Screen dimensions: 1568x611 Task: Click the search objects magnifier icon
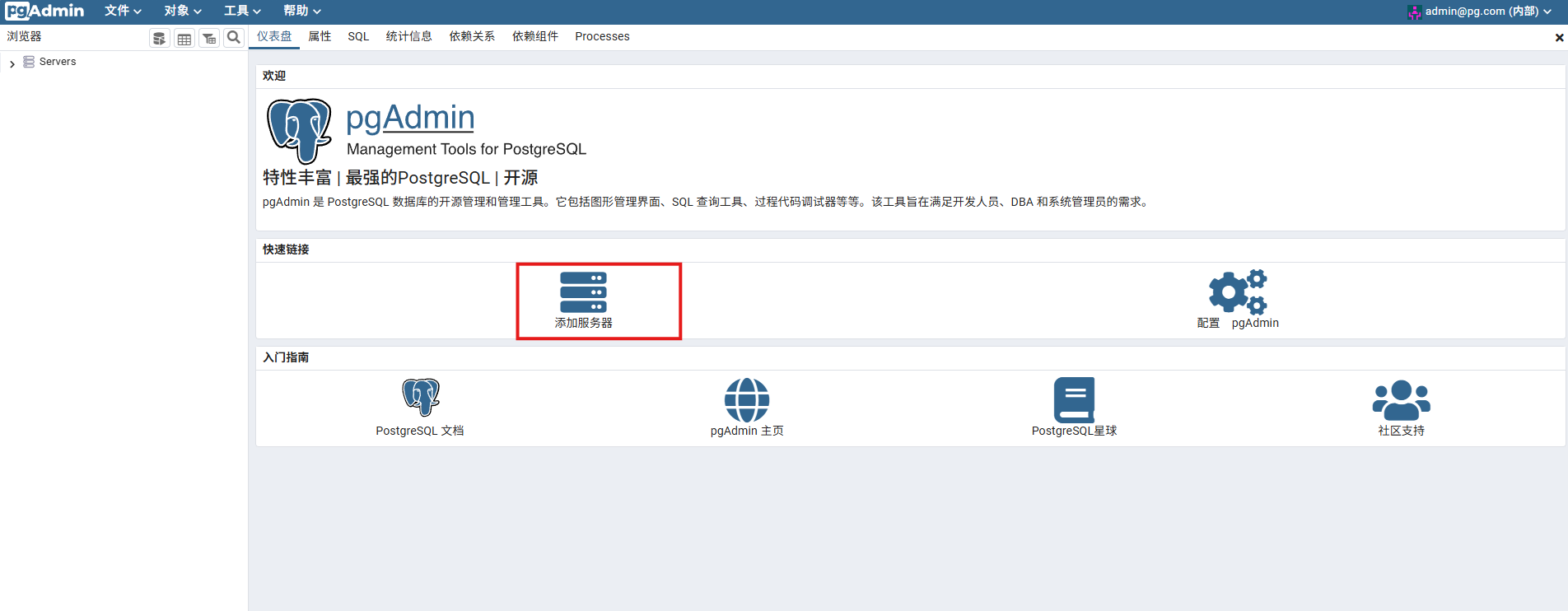click(234, 37)
